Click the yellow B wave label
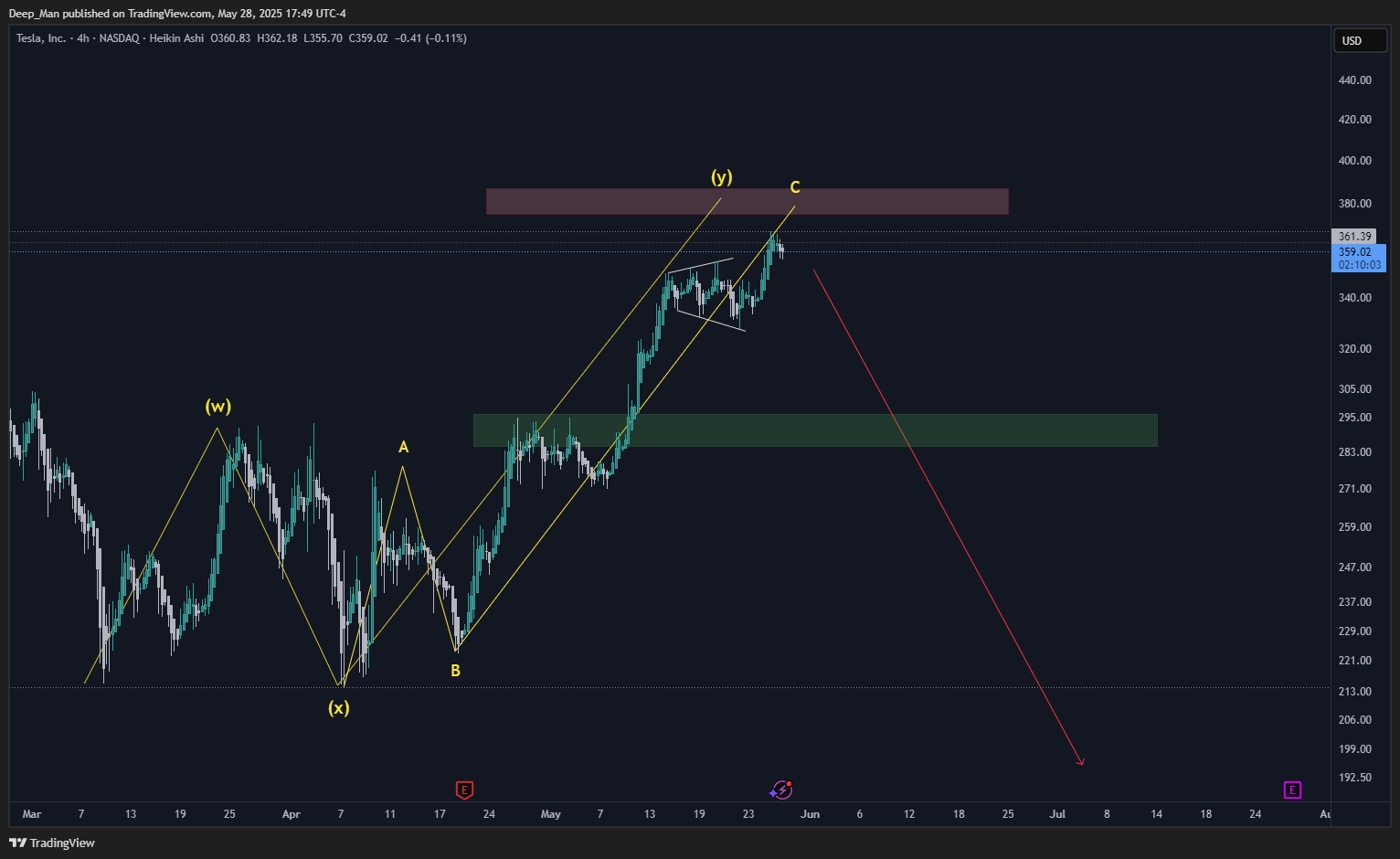Viewport: 1400px width, 859px height. click(x=455, y=671)
